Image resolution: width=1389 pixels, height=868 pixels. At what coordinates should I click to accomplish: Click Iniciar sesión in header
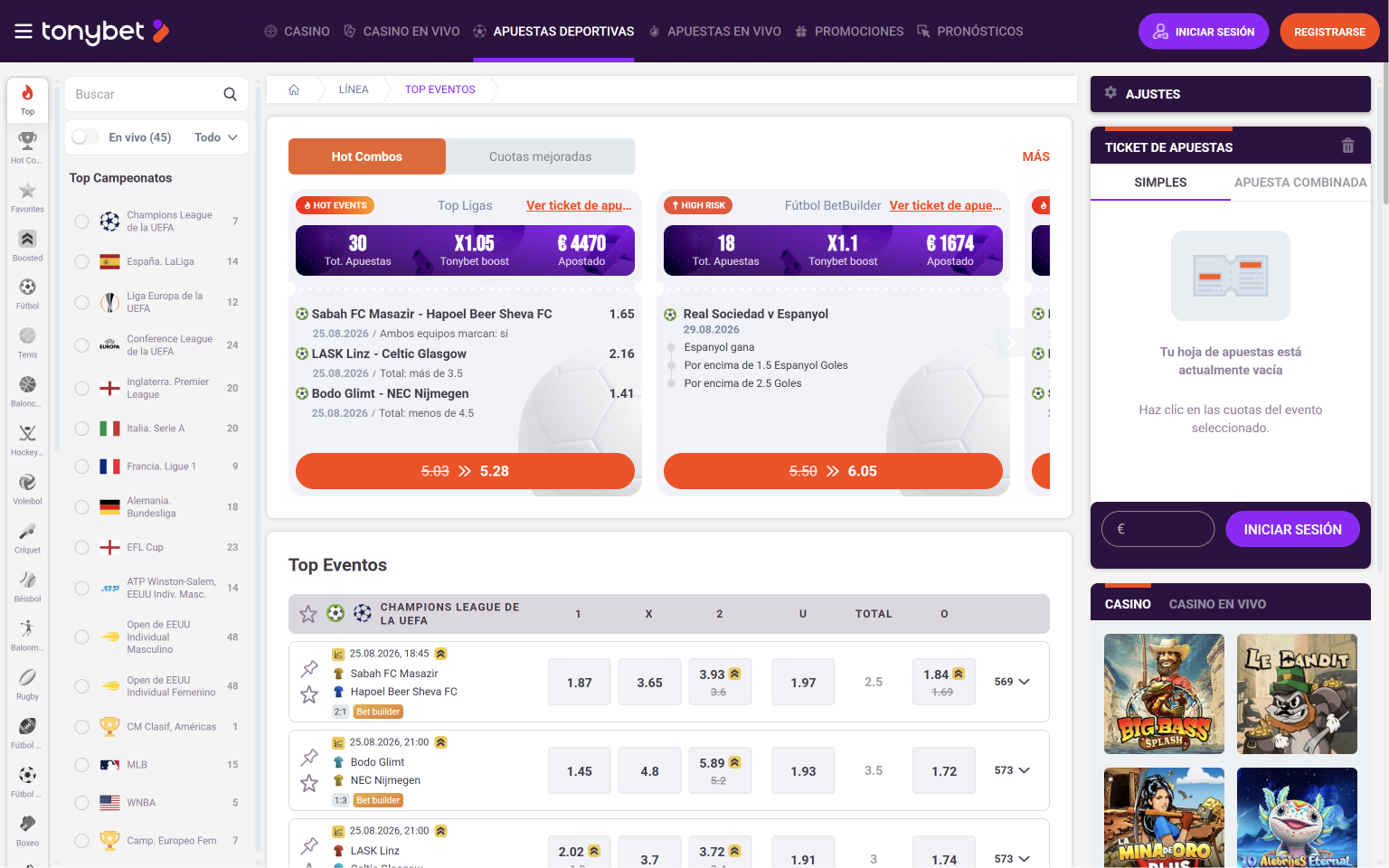tap(1204, 32)
